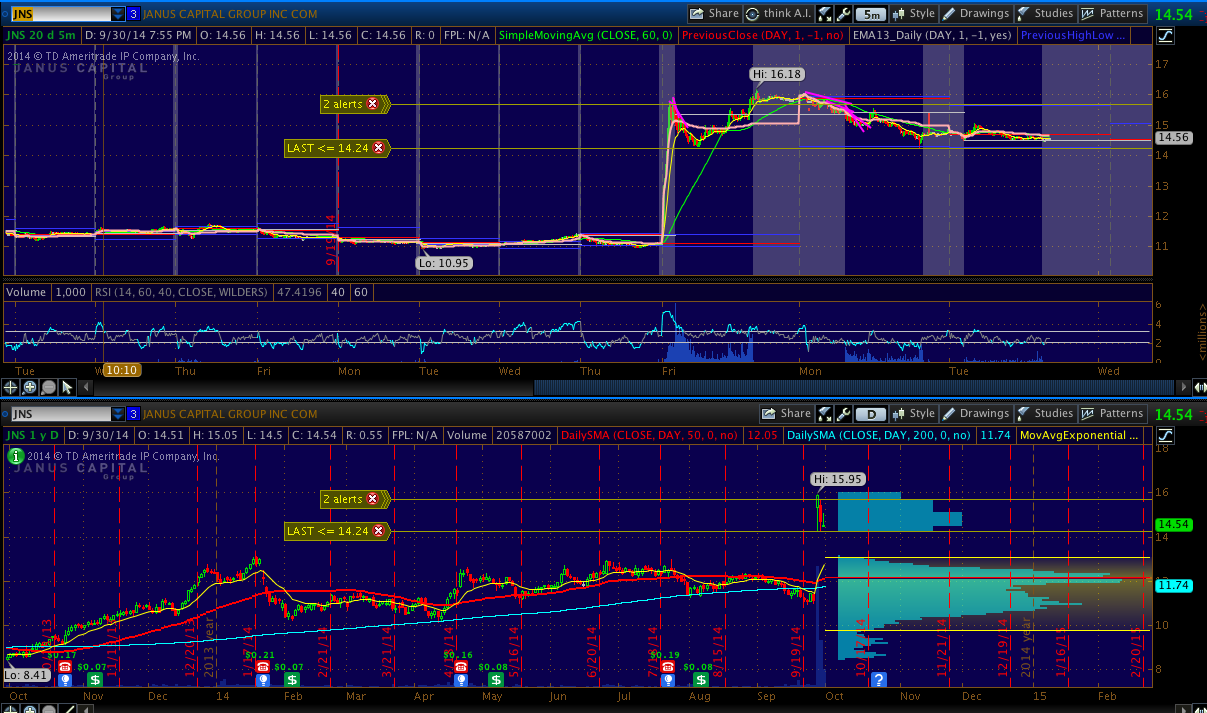Screen dimensions: 1207x713
Task: Click the red phone earnings icon near October
Action: pyautogui.click(x=65, y=666)
